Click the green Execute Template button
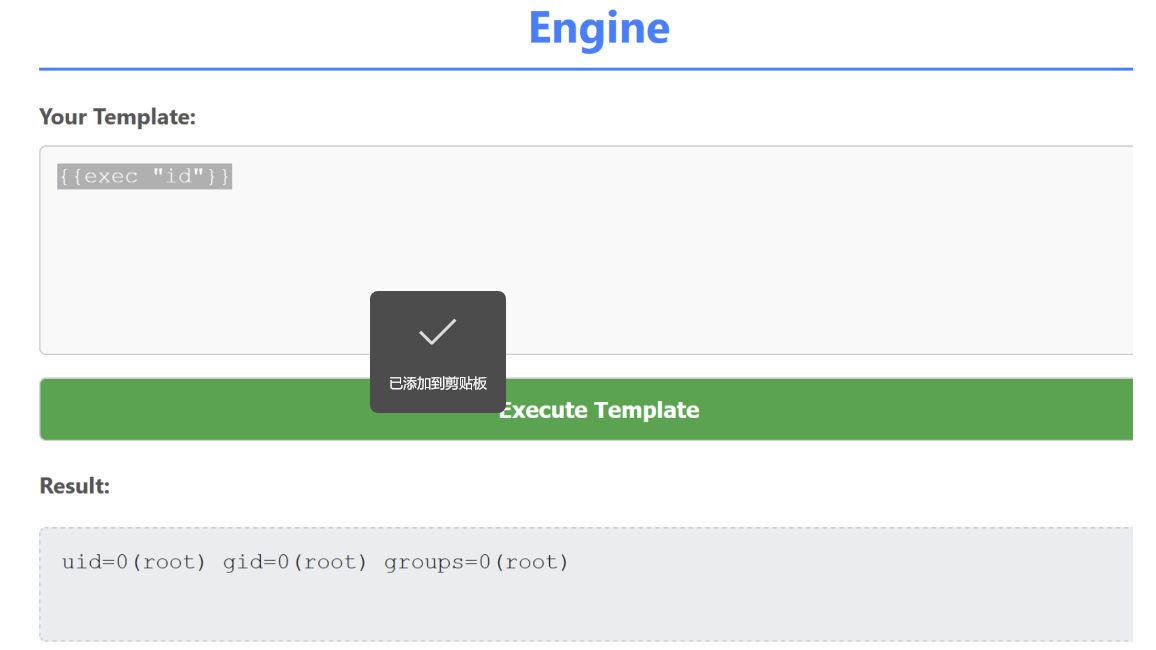 click(800, 410)
